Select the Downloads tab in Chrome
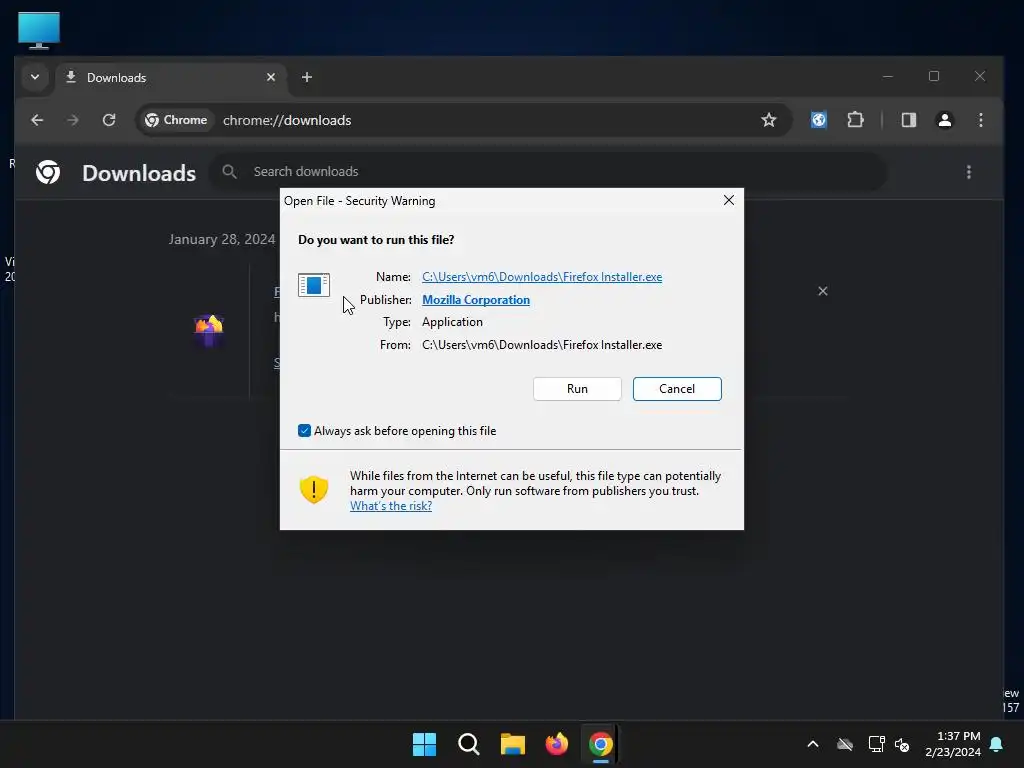1024x768 pixels. 170,78
